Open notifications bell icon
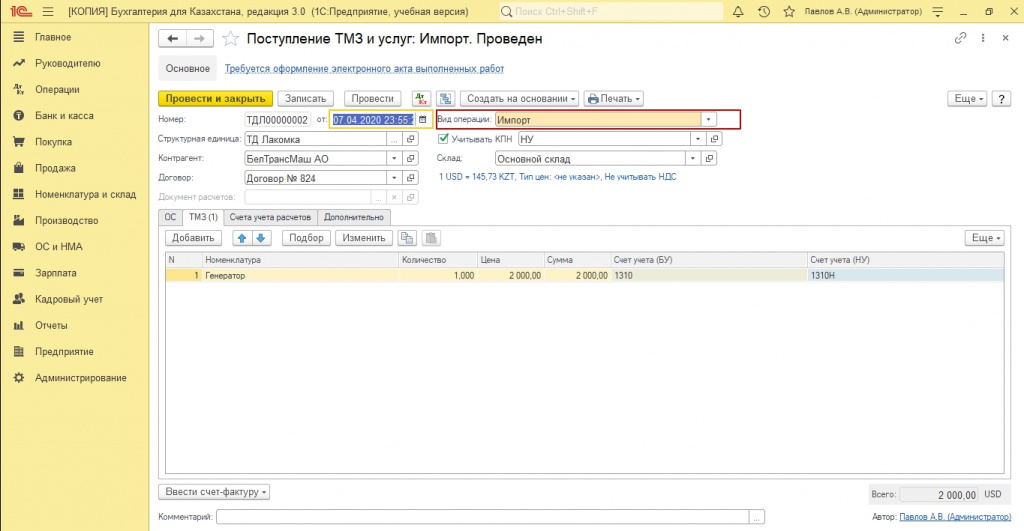This screenshot has height=531, width=1024. point(738,12)
